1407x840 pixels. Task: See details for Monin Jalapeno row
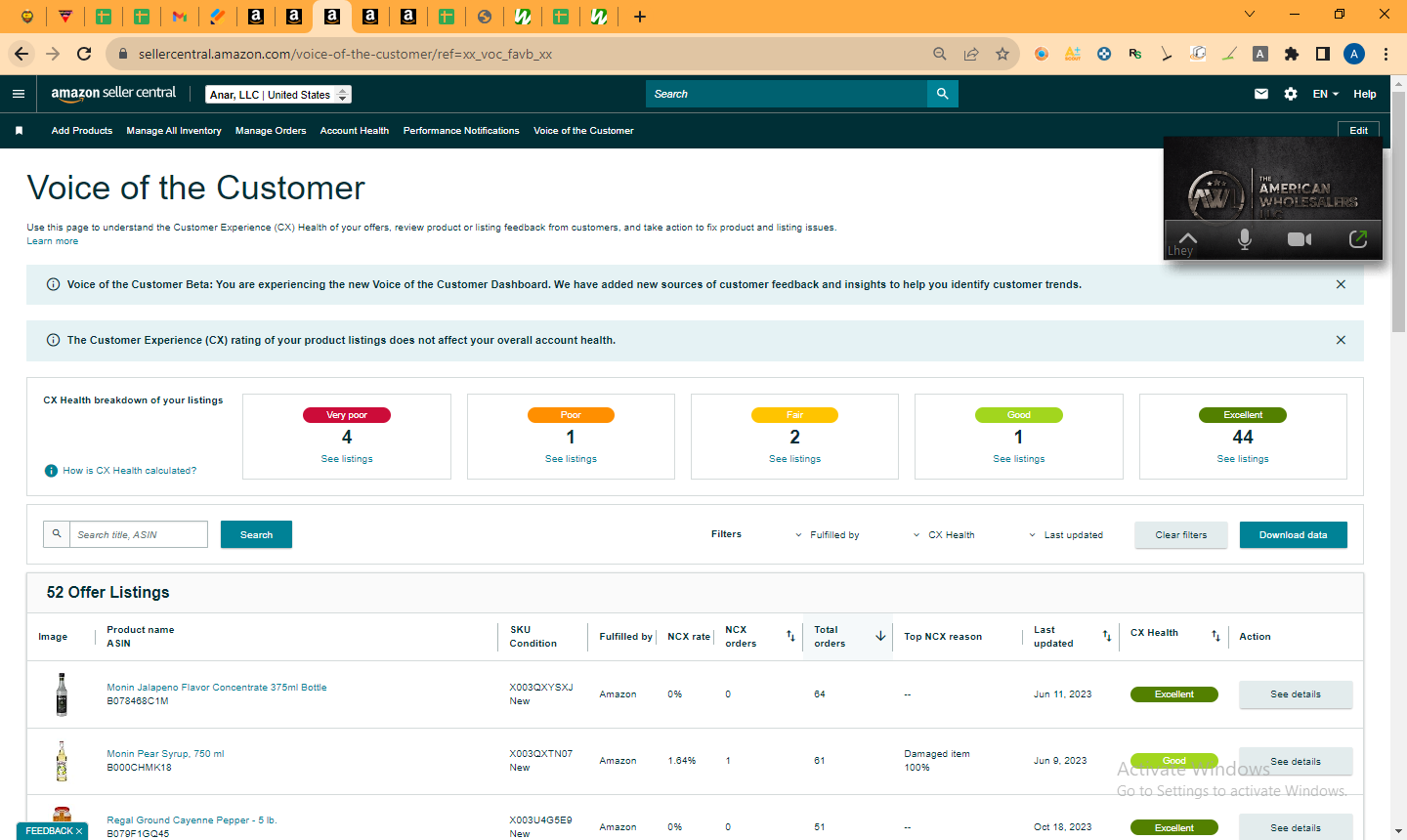click(1296, 694)
